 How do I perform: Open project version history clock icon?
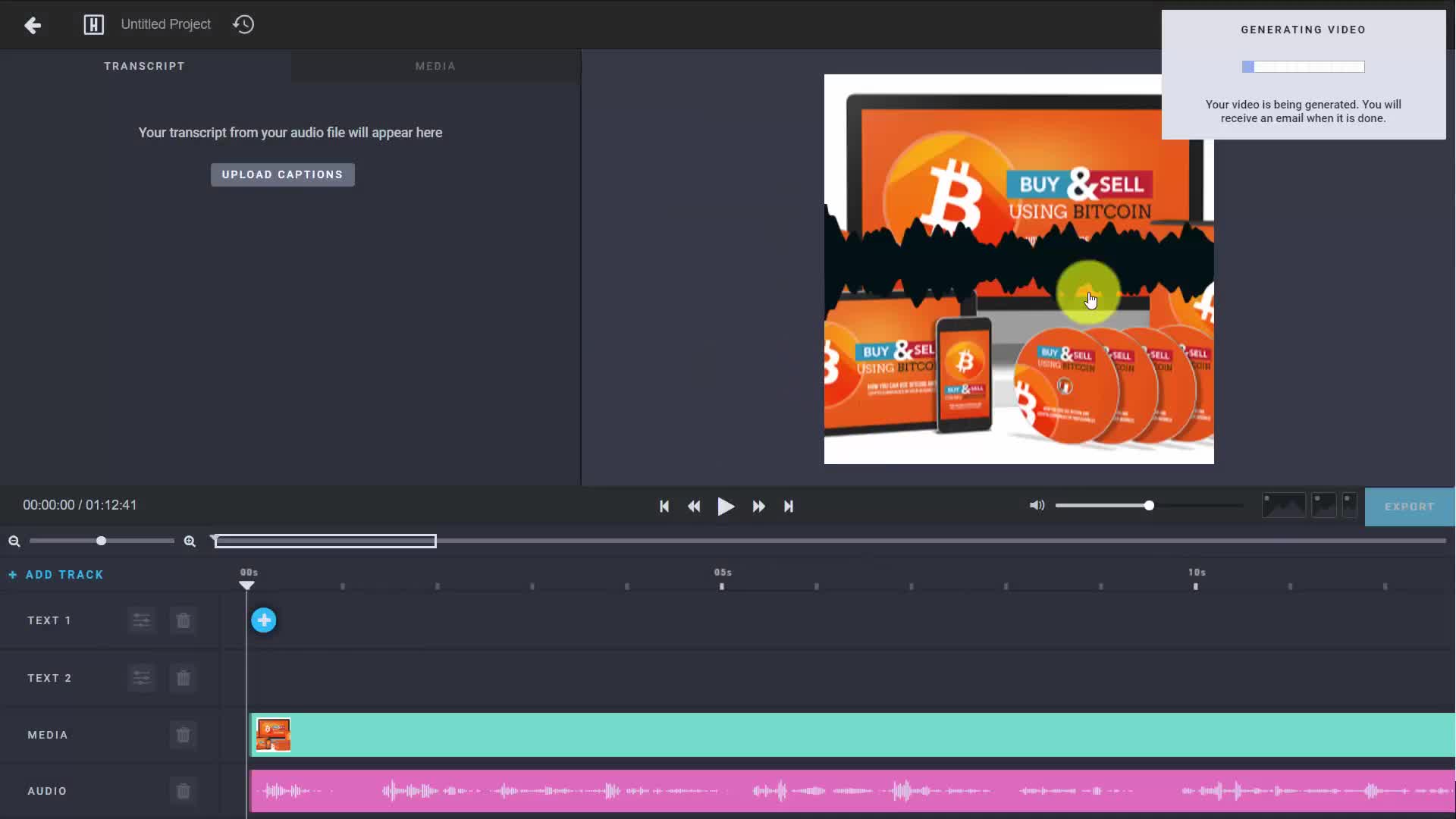pyautogui.click(x=243, y=24)
